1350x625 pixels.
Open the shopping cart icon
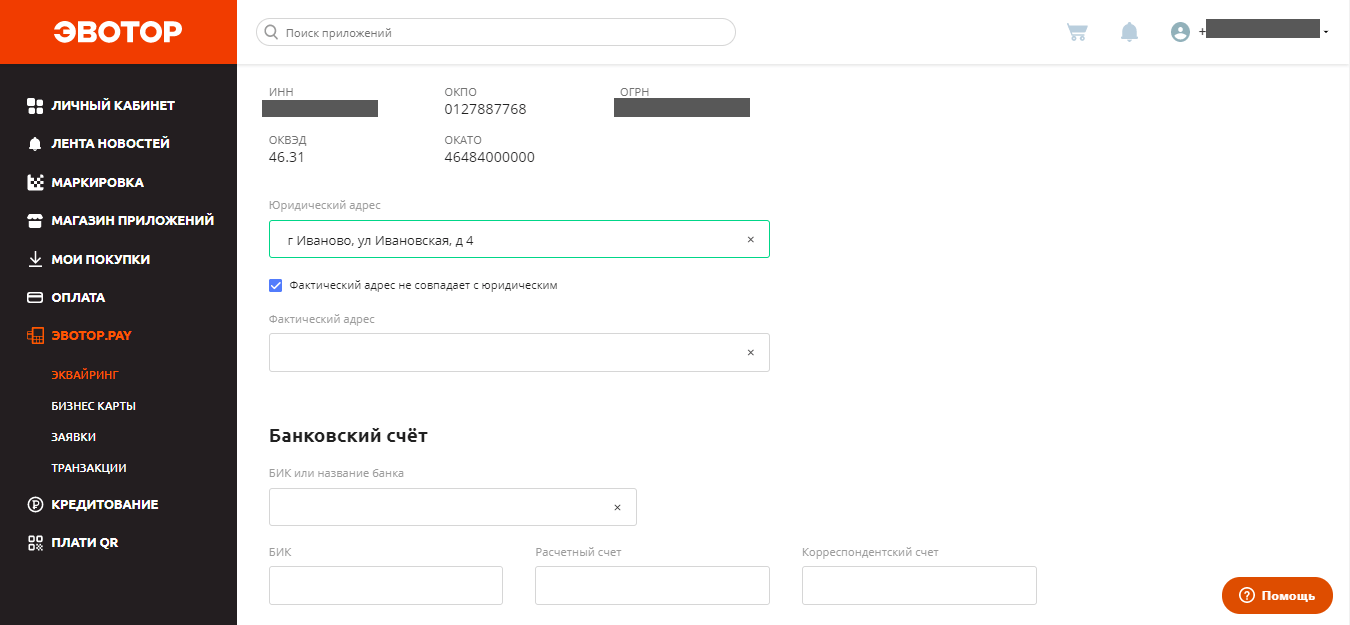pyautogui.click(x=1077, y=32)
